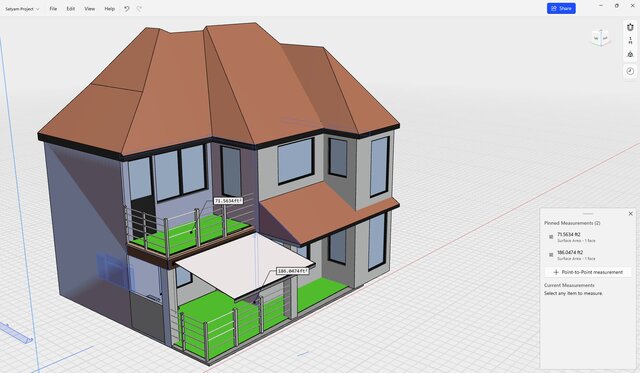Click the 1 ft grid unit control
640x373 pixels.
tap(630, 40)
